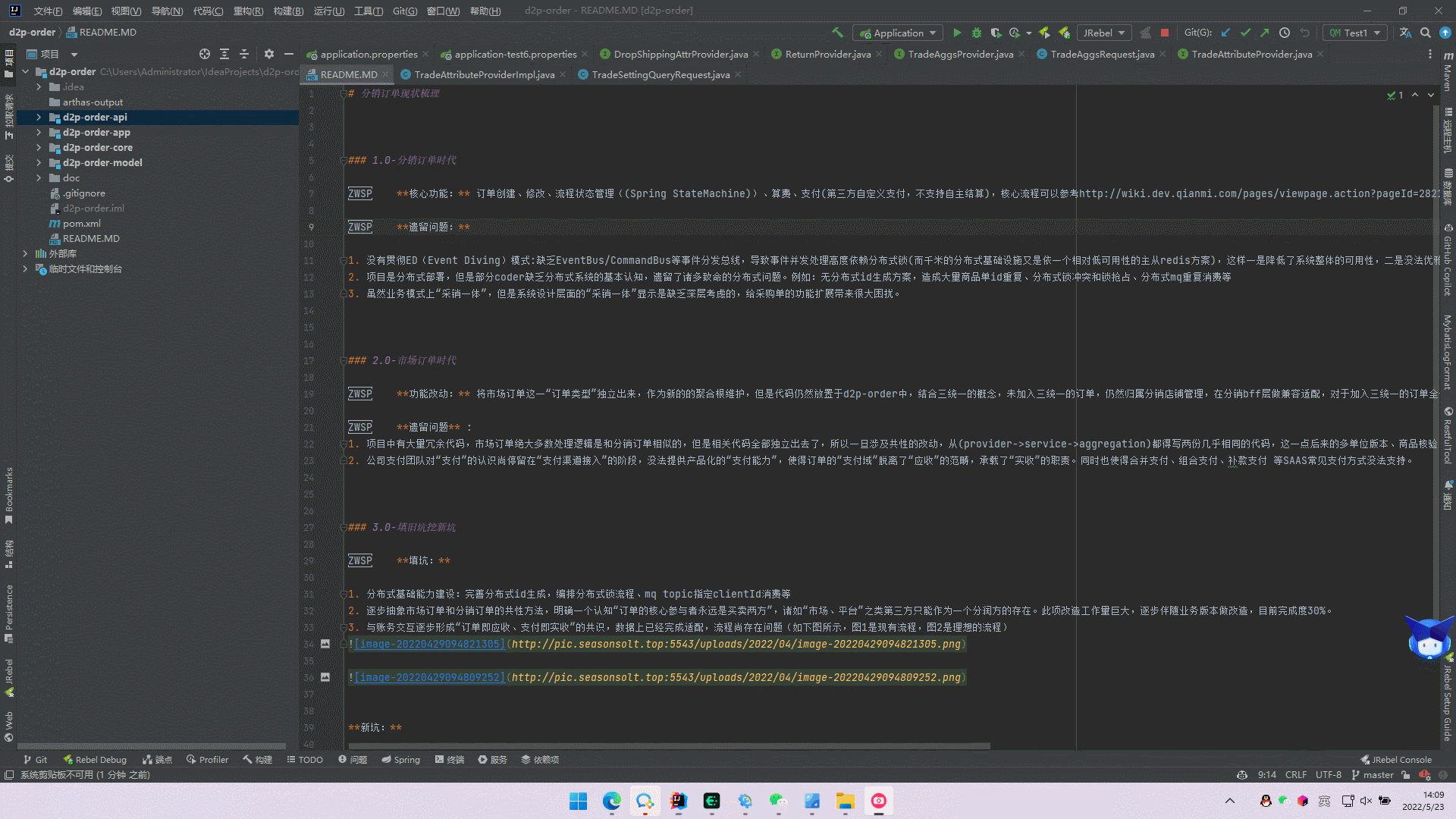Click the master git branch widget
The height and width of the screenshot is (819, 1456).
[1373, 775]
